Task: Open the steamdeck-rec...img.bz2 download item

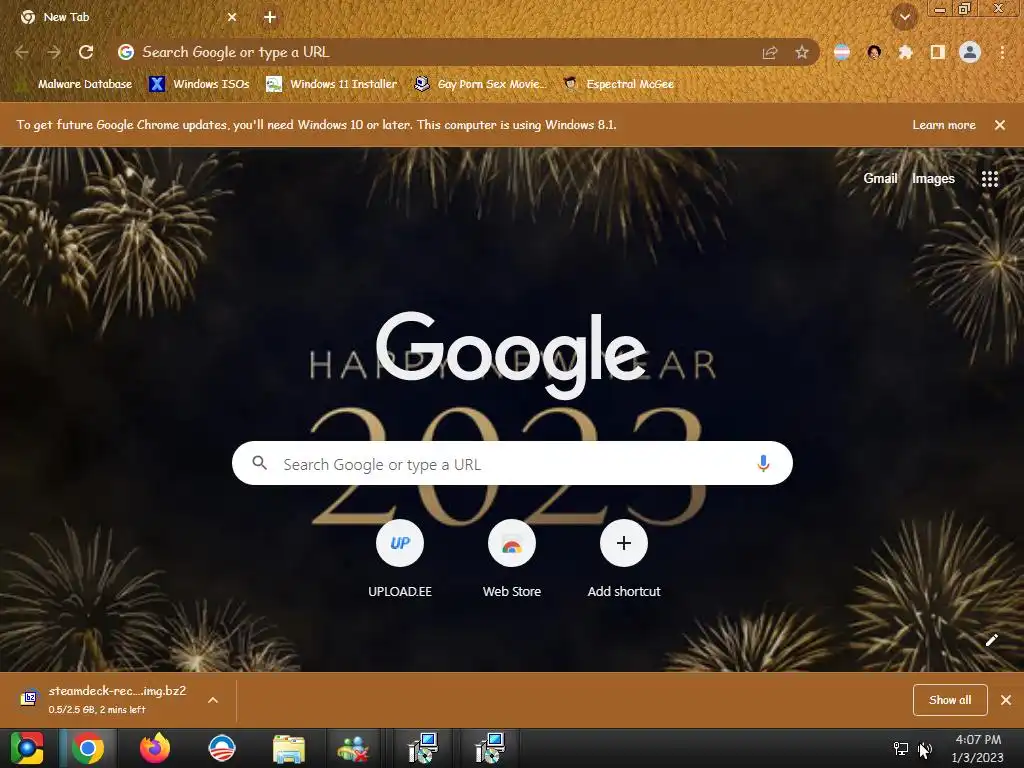Action: pyautogui.click(x=117, y=699)
